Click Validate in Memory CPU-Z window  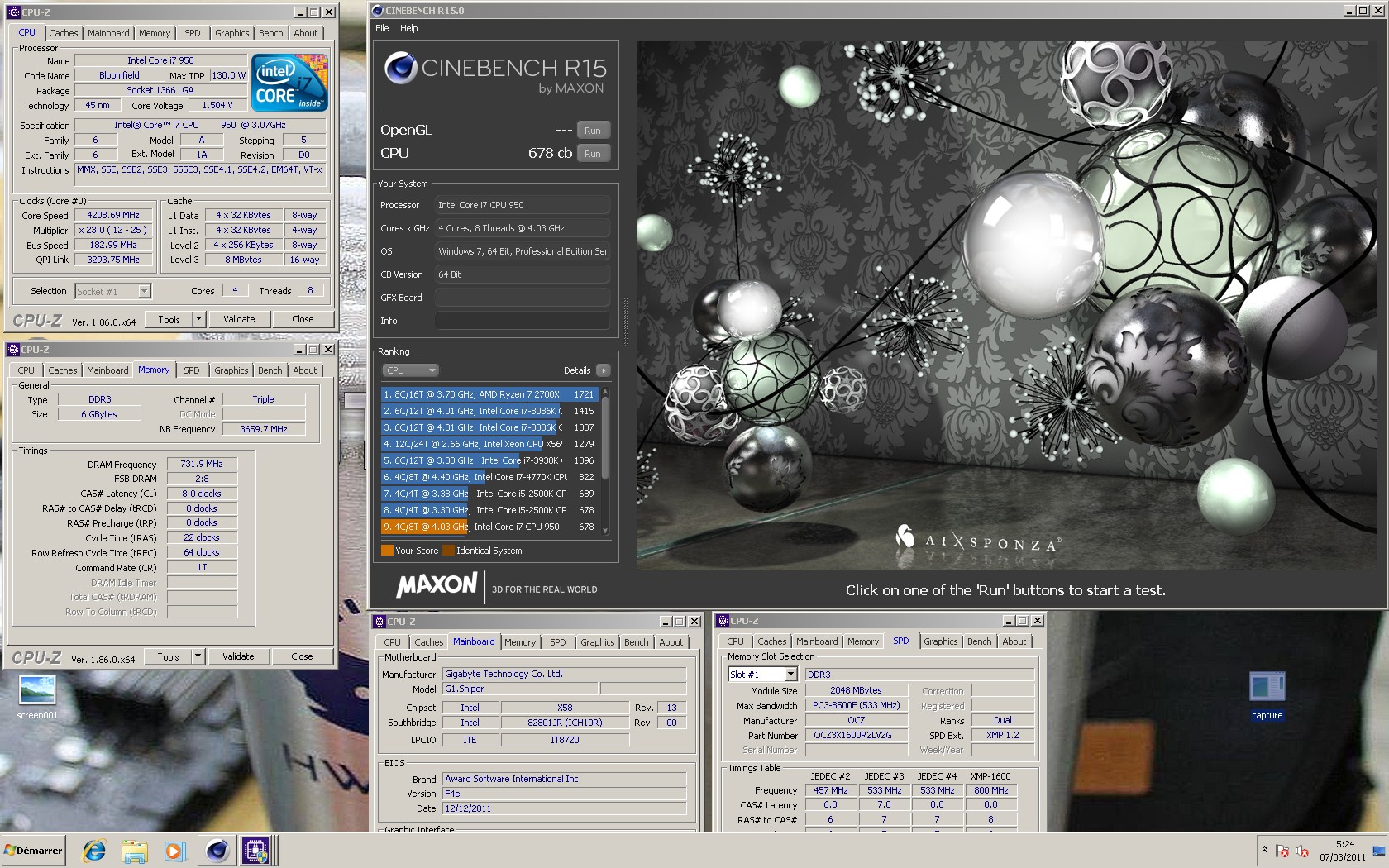pyautogui.click(x=238, y=656)
